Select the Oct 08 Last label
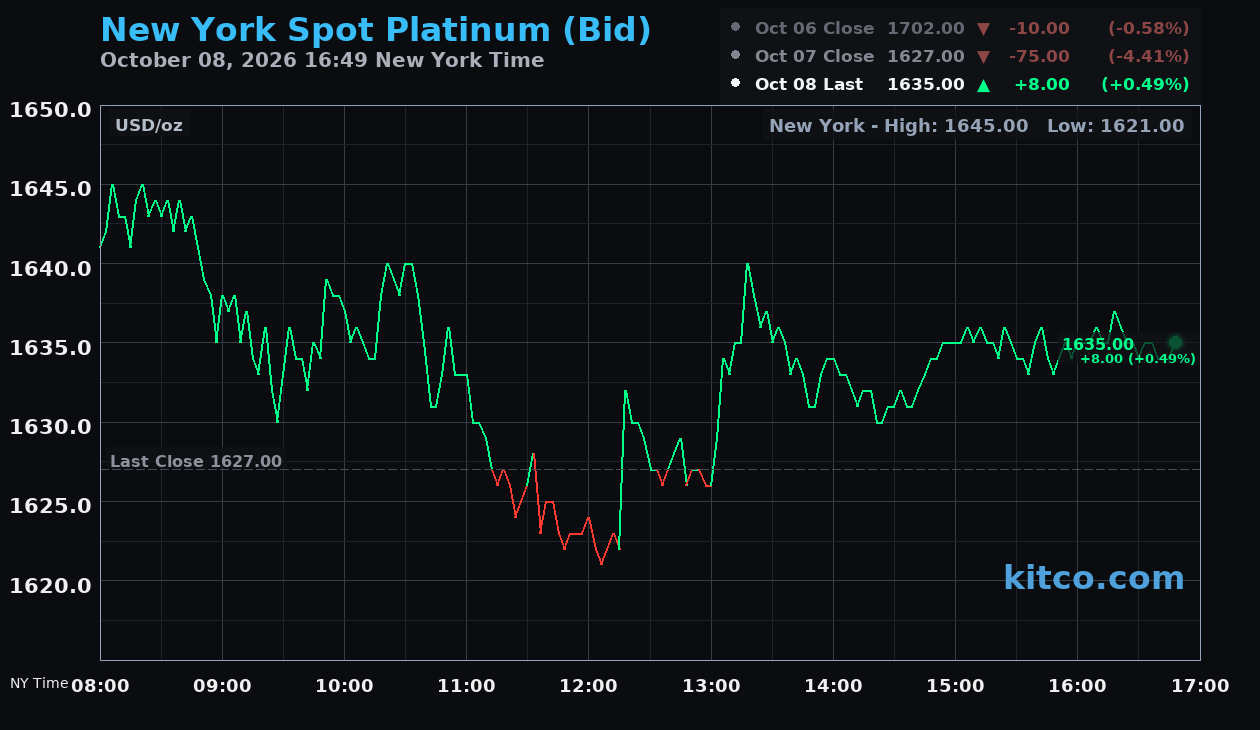Viewport: 1260px width, 730px height. tap(809, 85)
